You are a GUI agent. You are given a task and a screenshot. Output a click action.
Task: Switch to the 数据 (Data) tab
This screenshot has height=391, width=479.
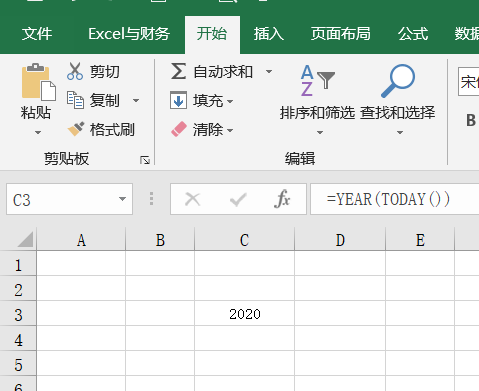tap(467, 34)
